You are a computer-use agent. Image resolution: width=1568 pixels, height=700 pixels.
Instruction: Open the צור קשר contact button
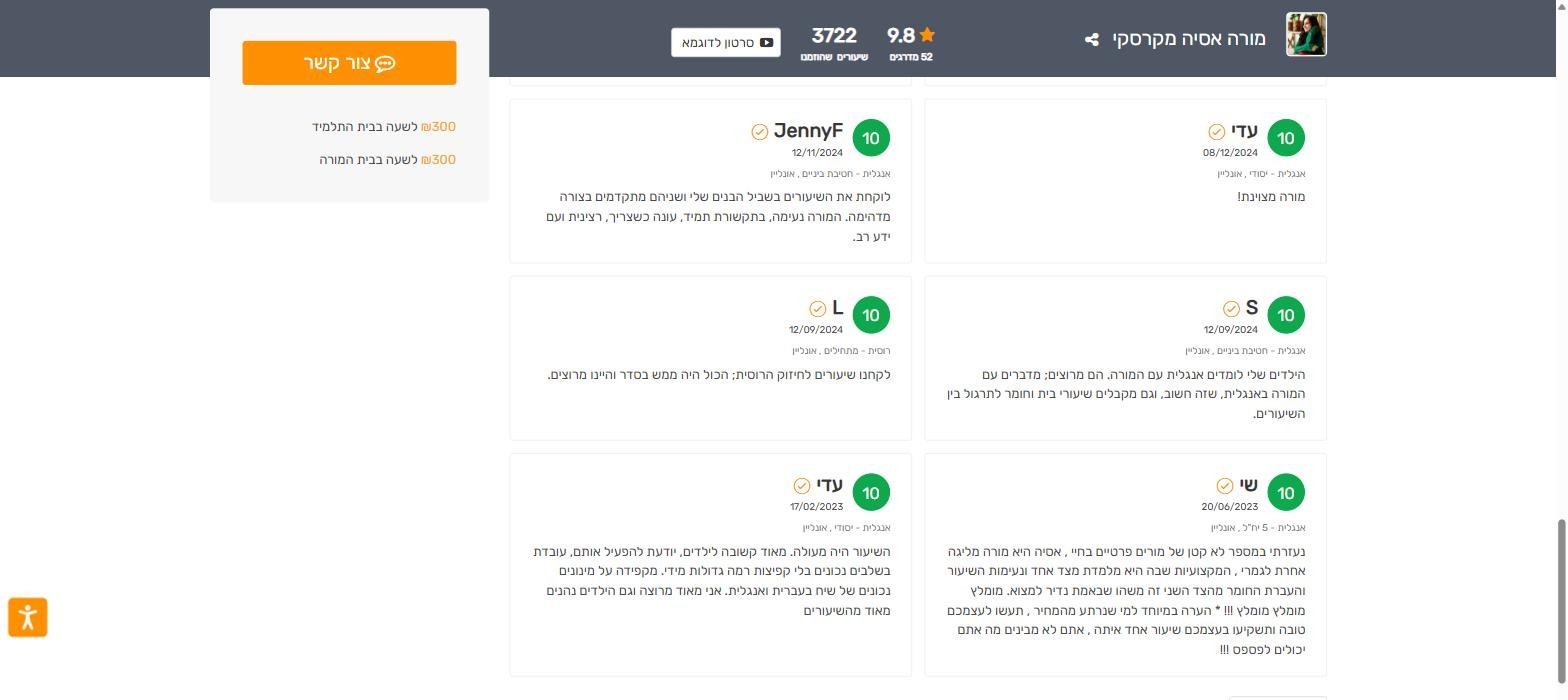(x=349, y=63)
